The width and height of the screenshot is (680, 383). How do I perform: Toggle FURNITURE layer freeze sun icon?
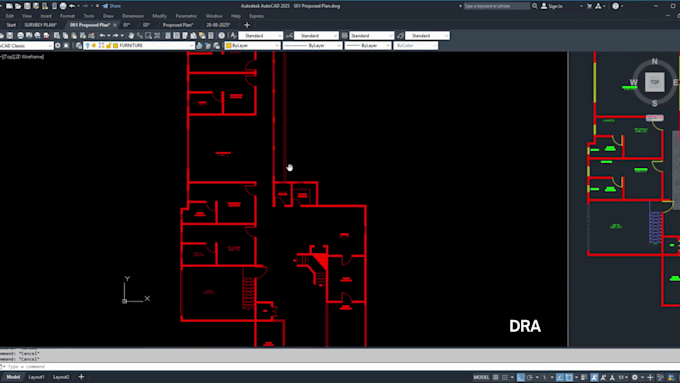94,46
